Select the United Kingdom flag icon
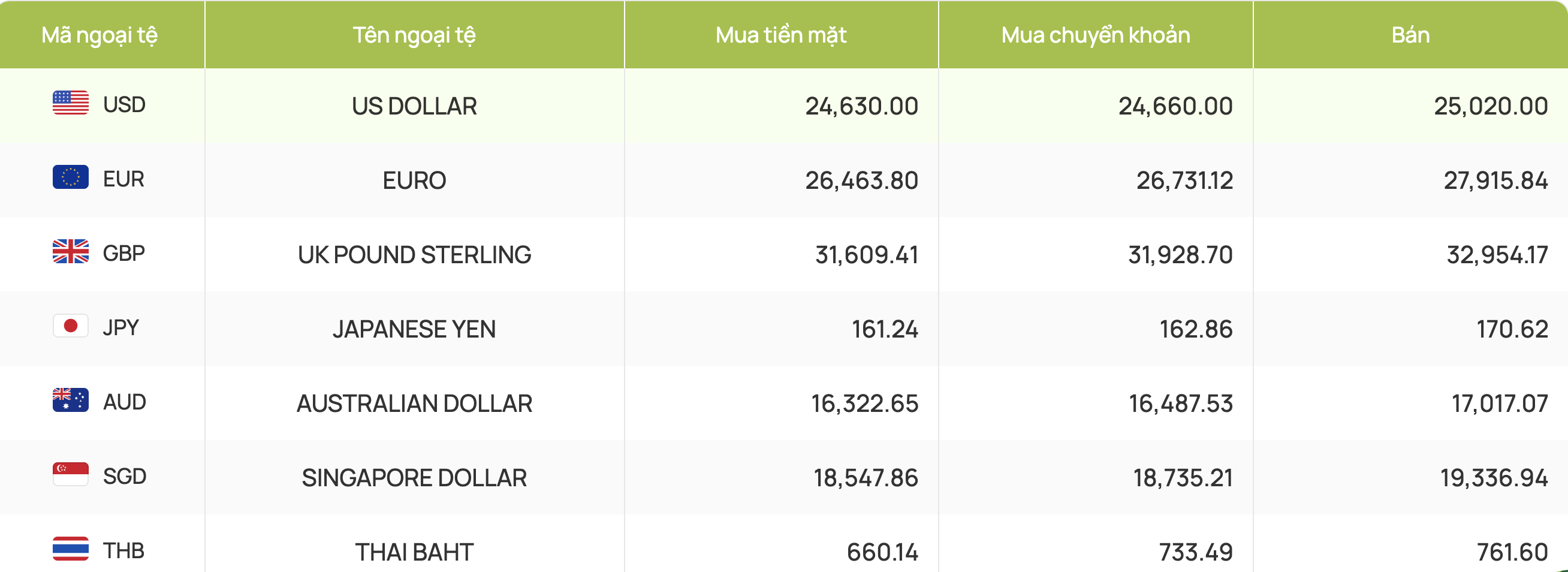This screenshot has height=572, width=1568. pyautogui.click(x=71, y=252)
